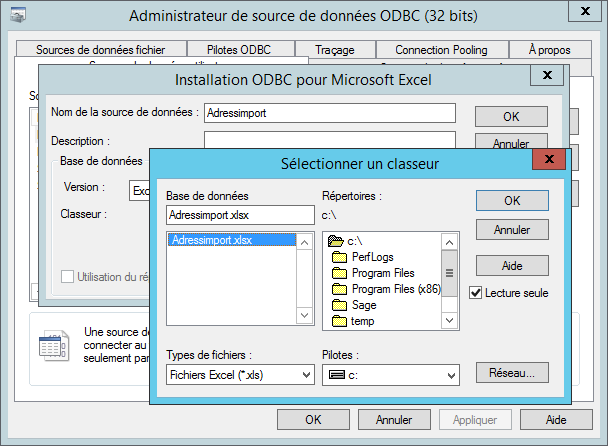Viewport: 608px width, 446px height.
Task: Click the Réseau... button
Action: point(512,373)
